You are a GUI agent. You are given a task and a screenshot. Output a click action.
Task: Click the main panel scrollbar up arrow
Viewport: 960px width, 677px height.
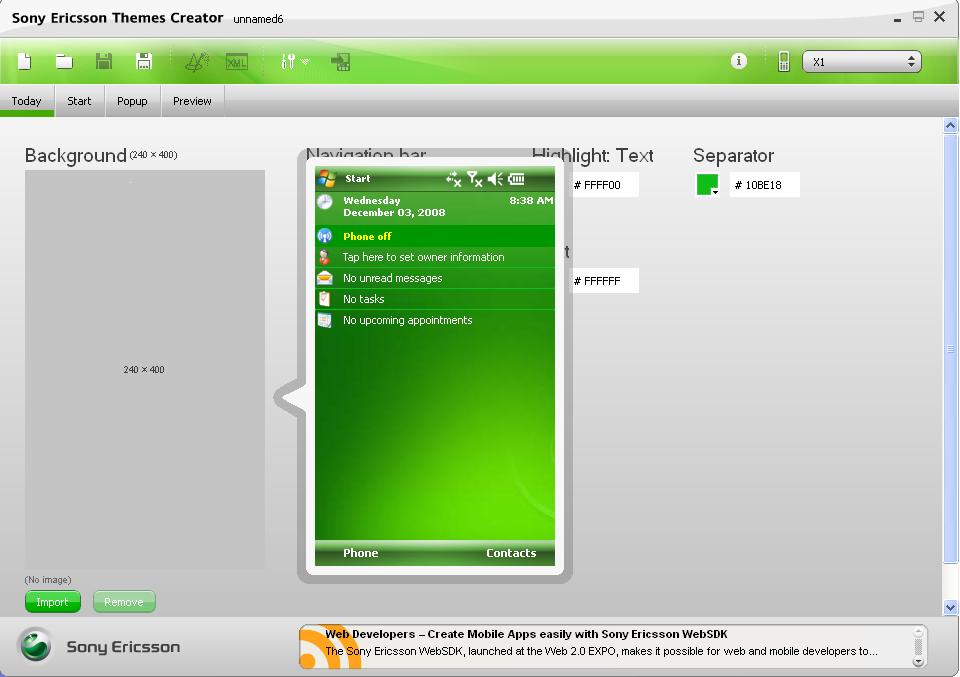[x=950, y=125]
